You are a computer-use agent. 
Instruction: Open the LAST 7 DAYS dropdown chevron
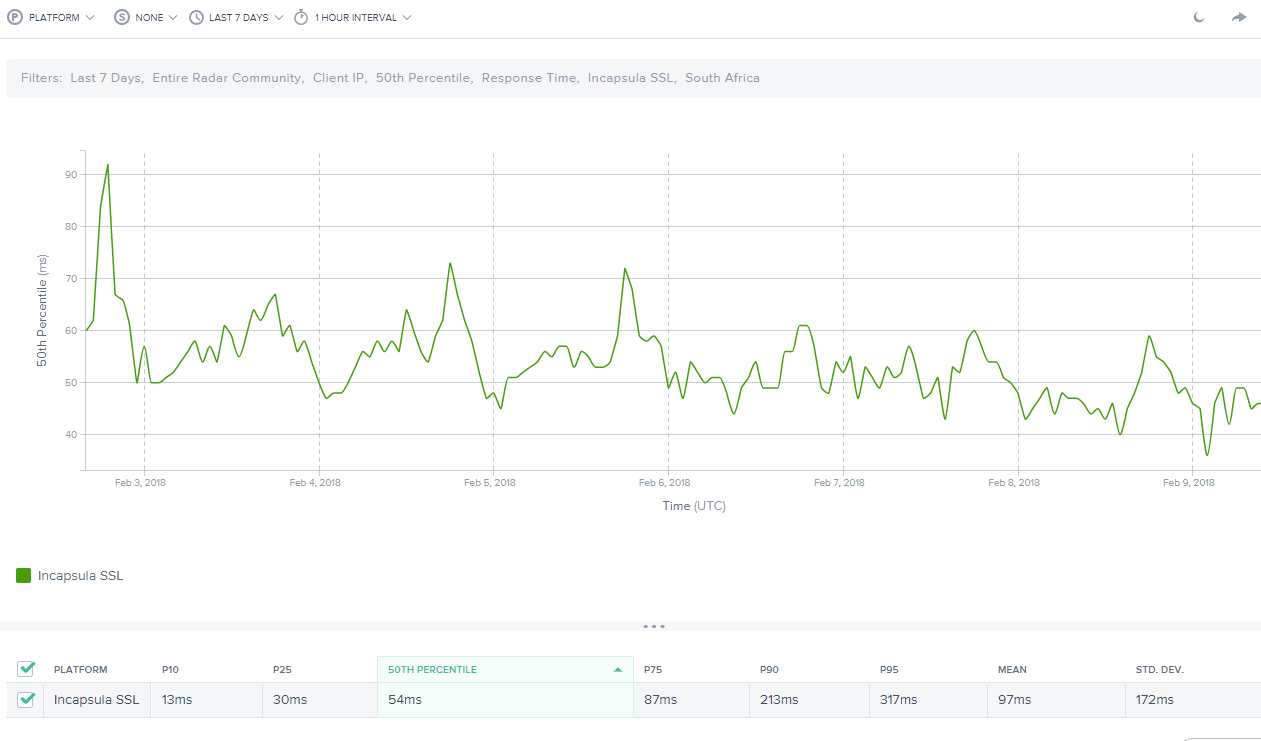[279, 18]
